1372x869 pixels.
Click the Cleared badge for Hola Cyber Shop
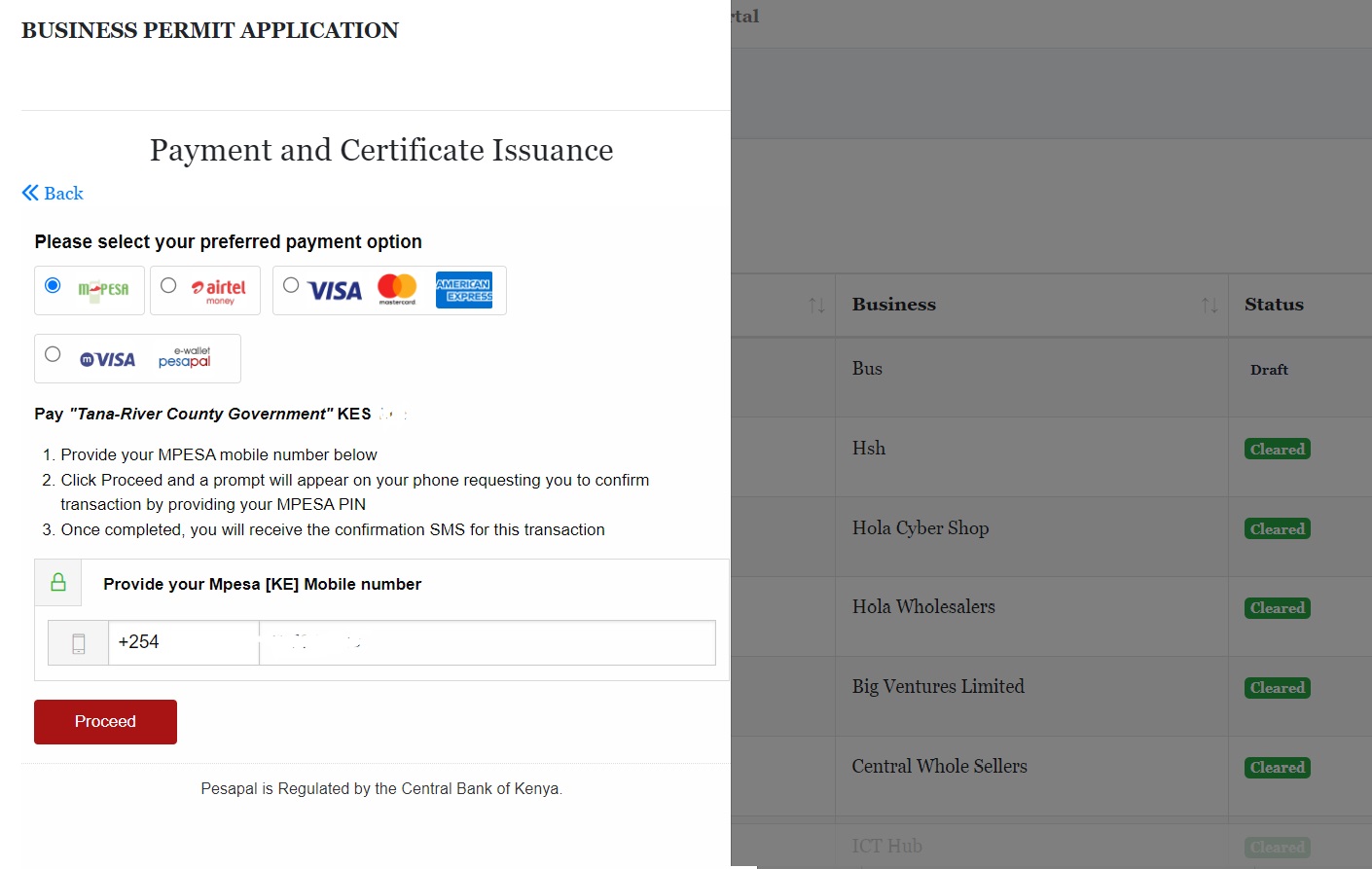tap(1277, 529)
